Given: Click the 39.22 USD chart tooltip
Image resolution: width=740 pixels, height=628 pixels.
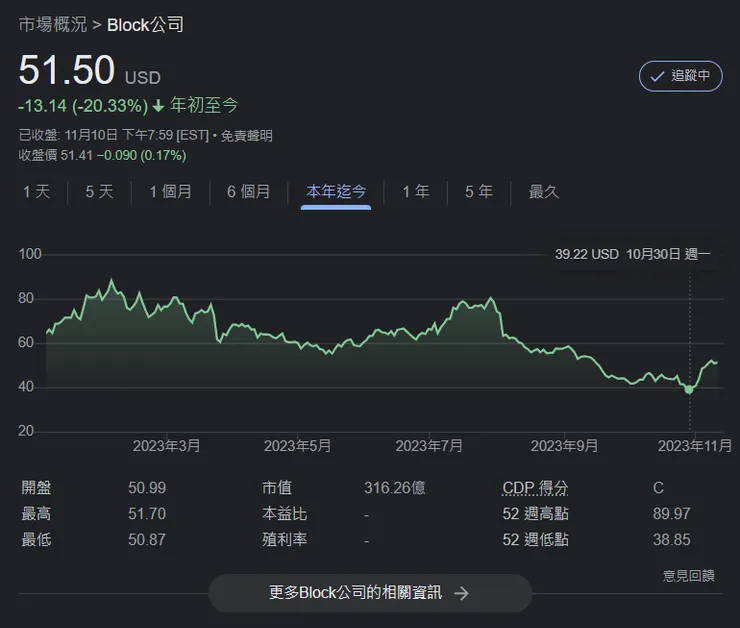Looking at the screenshot, I should pyautogui.click(x=632, y=254).
